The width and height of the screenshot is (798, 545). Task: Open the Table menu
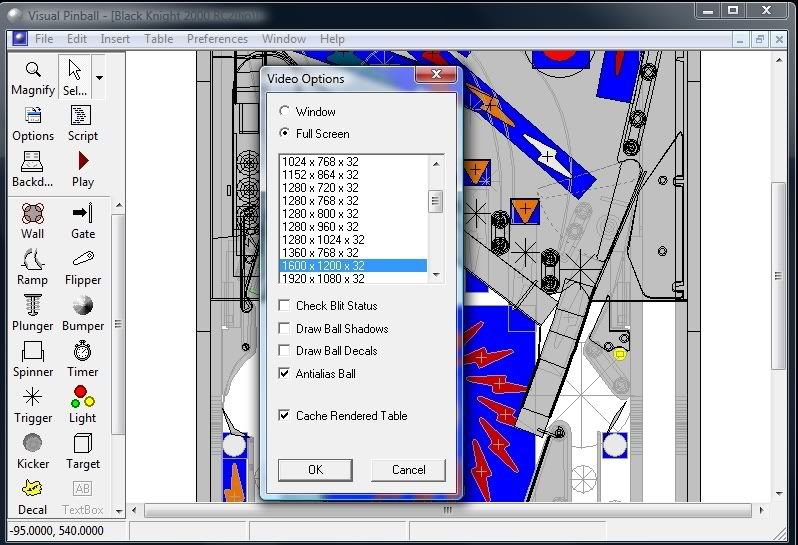tap(158, 39)
